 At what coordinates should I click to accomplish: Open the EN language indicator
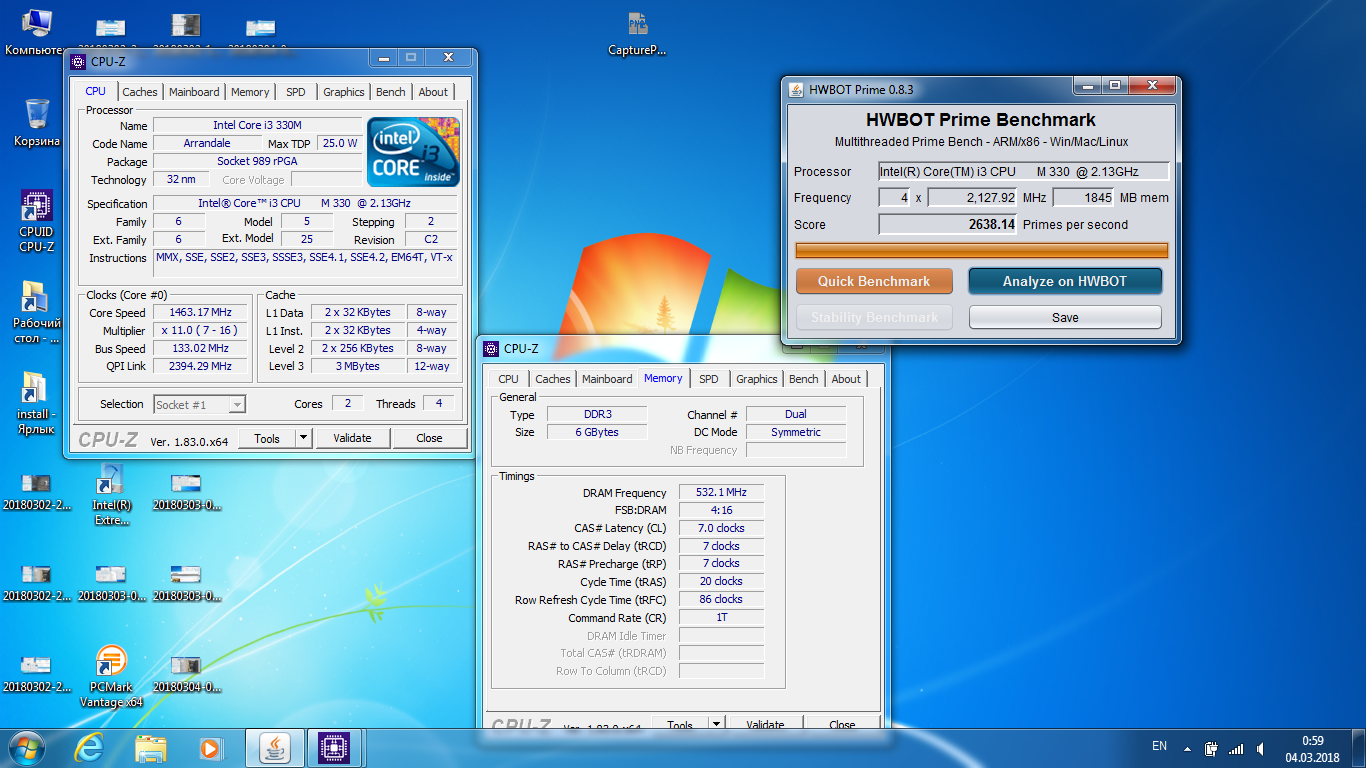(x=1159, y=746)
